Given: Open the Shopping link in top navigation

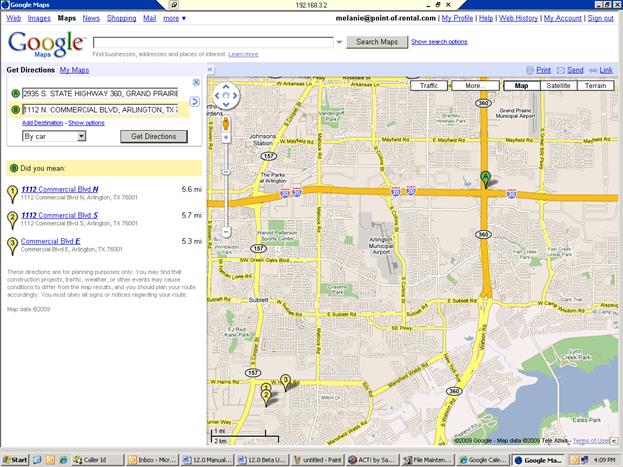Looking at the screenshot, I should point(121,18).
